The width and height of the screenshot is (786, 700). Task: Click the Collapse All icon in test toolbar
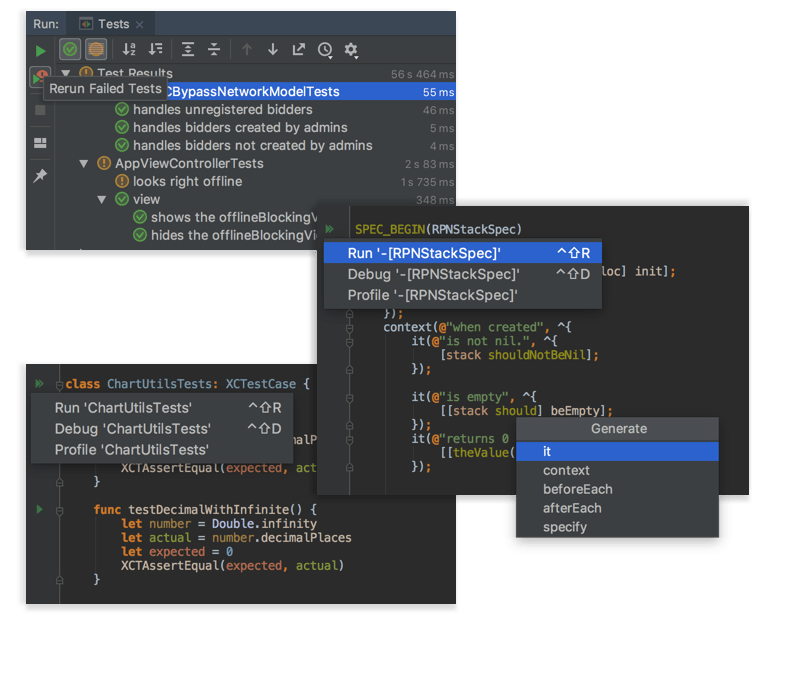(214, 50)
